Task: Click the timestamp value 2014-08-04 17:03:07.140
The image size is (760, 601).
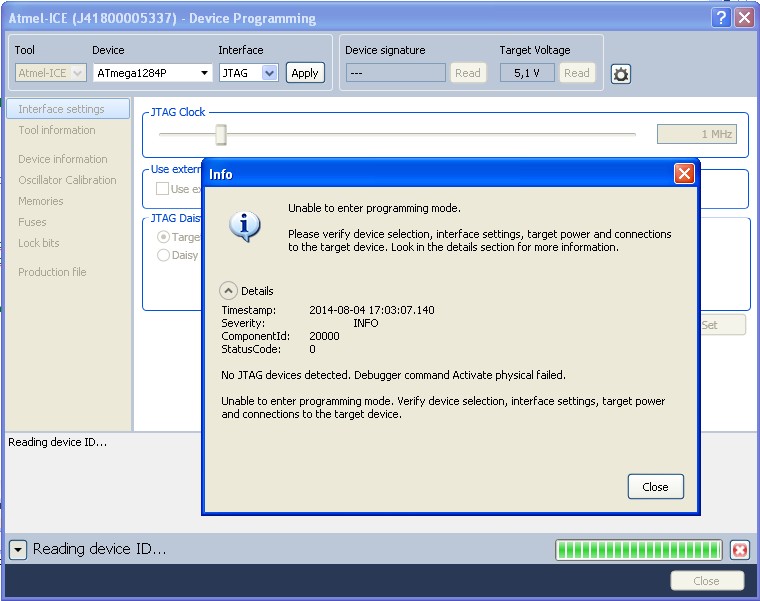Action: pyautogui.click(x=372, y=310)
